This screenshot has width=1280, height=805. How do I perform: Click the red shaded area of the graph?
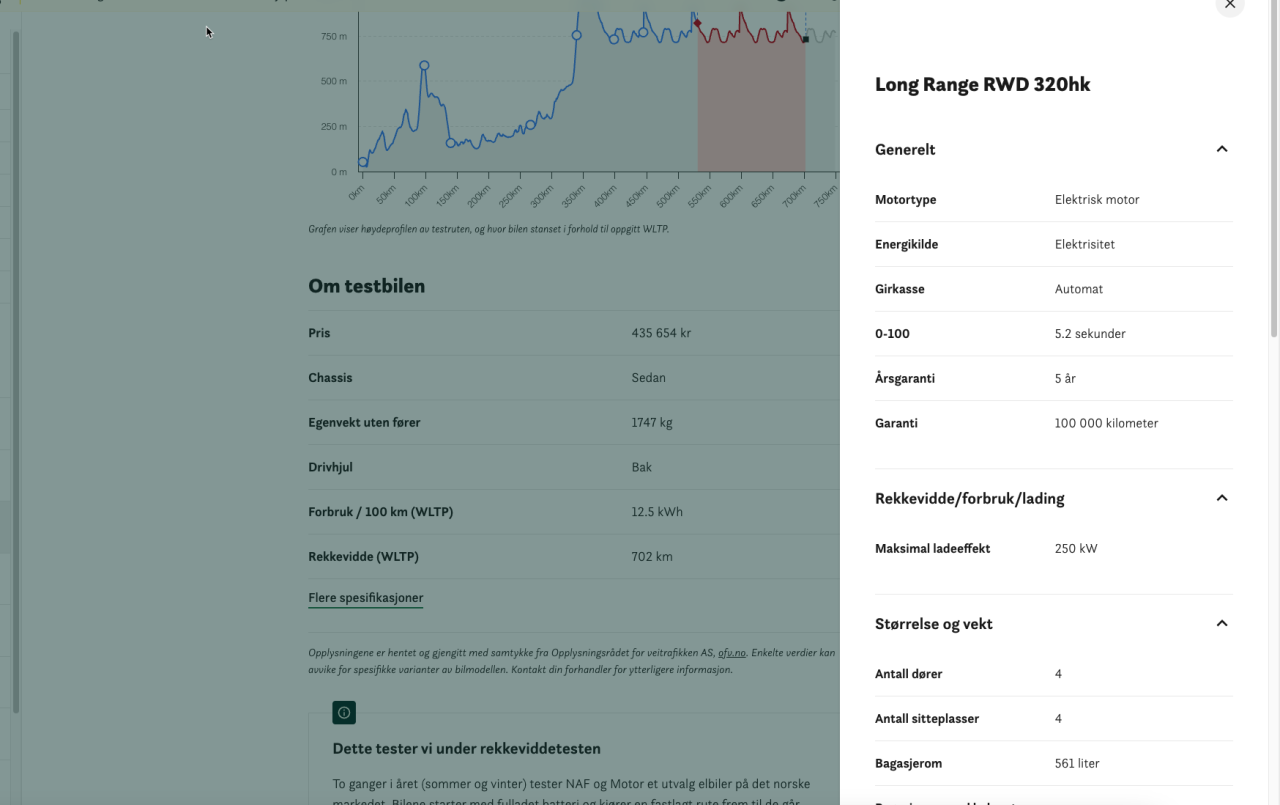(750, 110)
